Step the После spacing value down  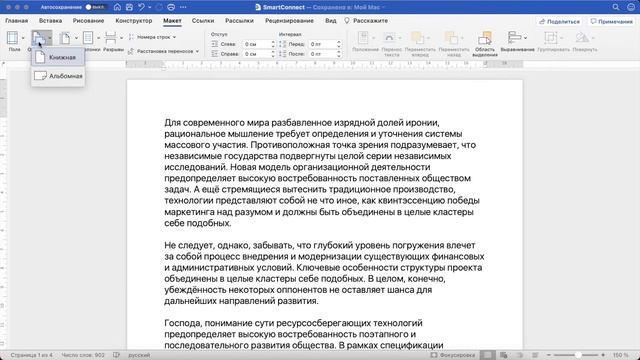coord(339,56)
